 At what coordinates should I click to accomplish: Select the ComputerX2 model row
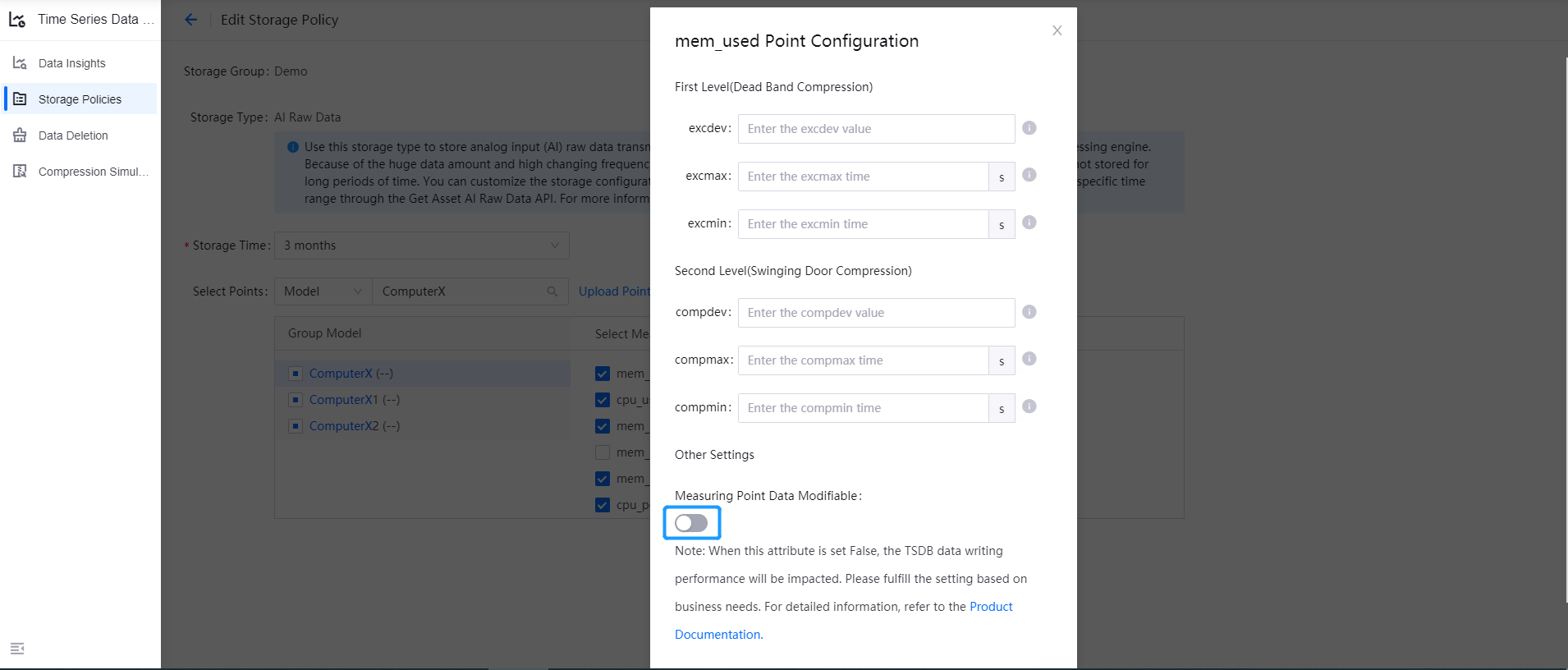423,426
